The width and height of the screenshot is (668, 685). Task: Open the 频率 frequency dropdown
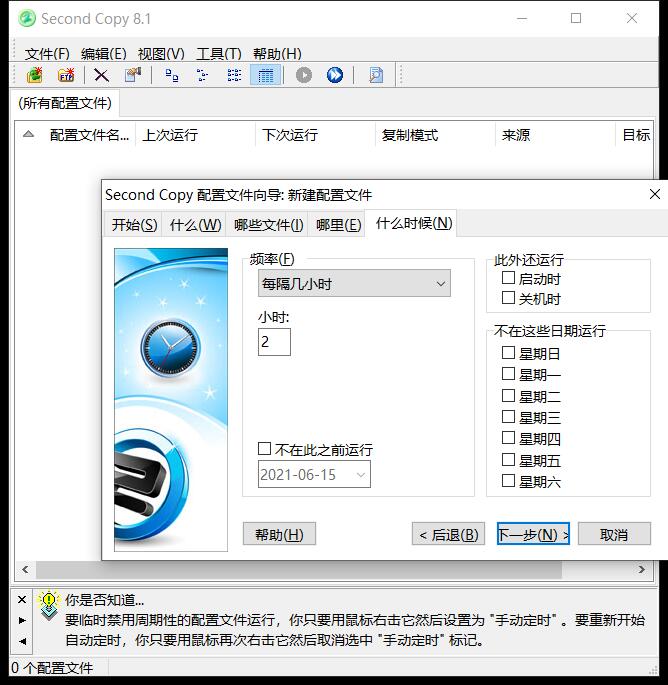tap(354, 284)
